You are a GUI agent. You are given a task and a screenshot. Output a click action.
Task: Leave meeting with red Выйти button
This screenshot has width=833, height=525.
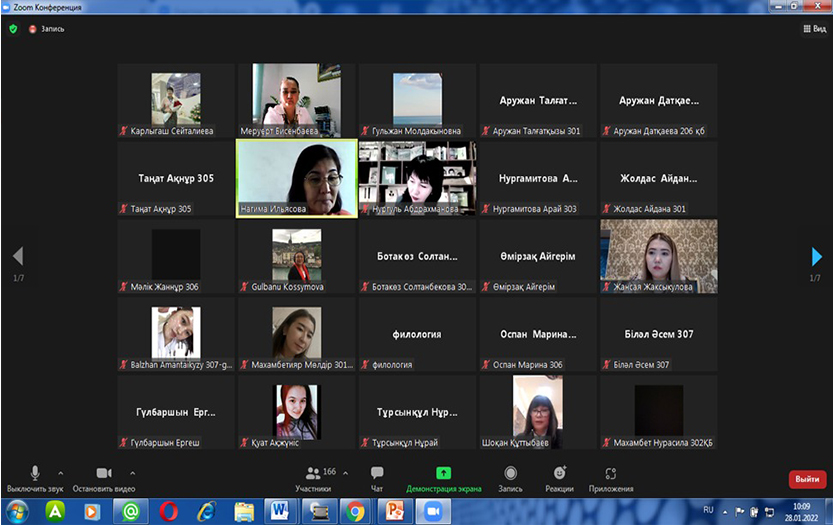click(x=807, y=479)
